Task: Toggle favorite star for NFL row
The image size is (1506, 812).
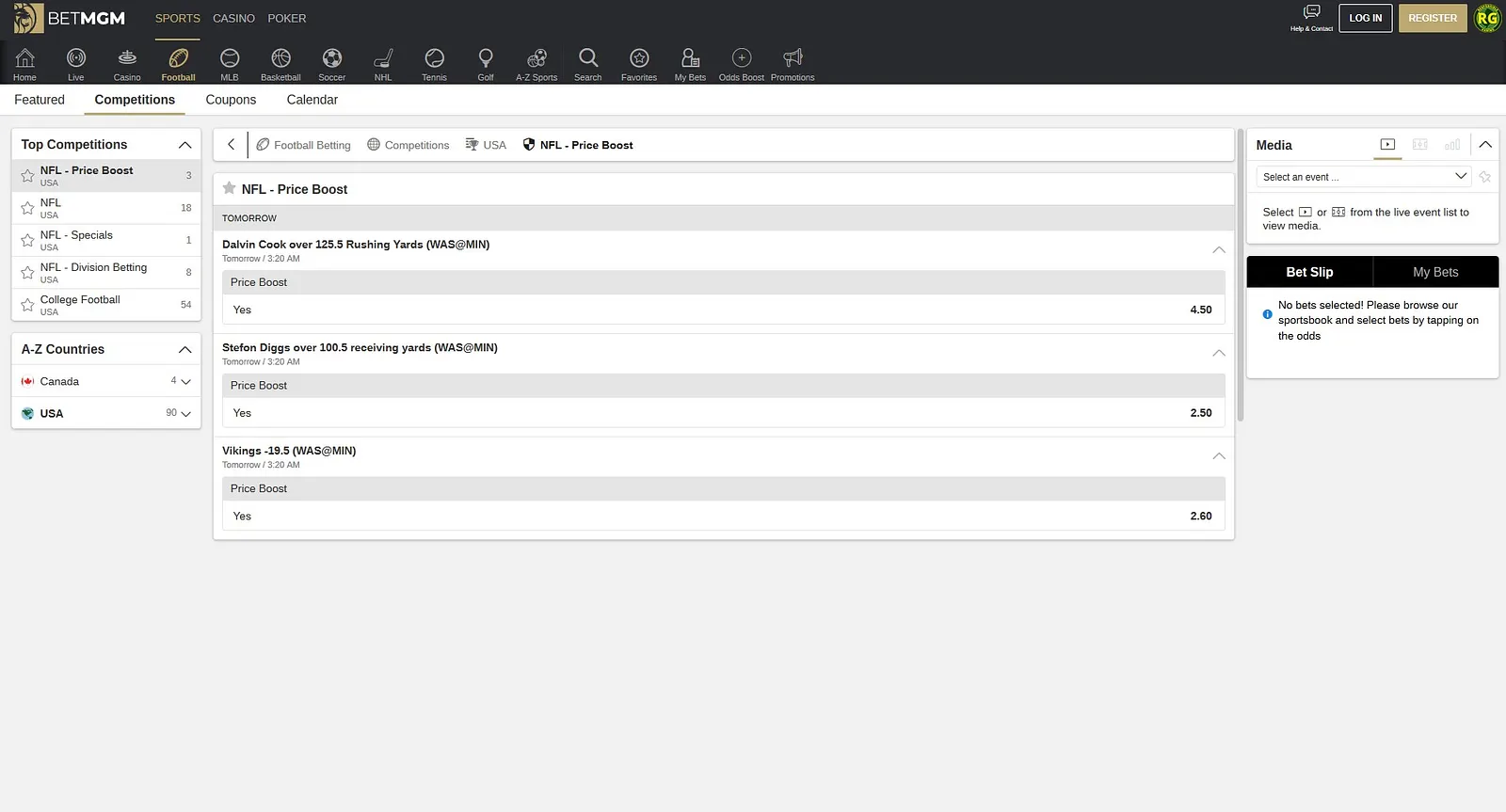Action: (x=27, y=208)
